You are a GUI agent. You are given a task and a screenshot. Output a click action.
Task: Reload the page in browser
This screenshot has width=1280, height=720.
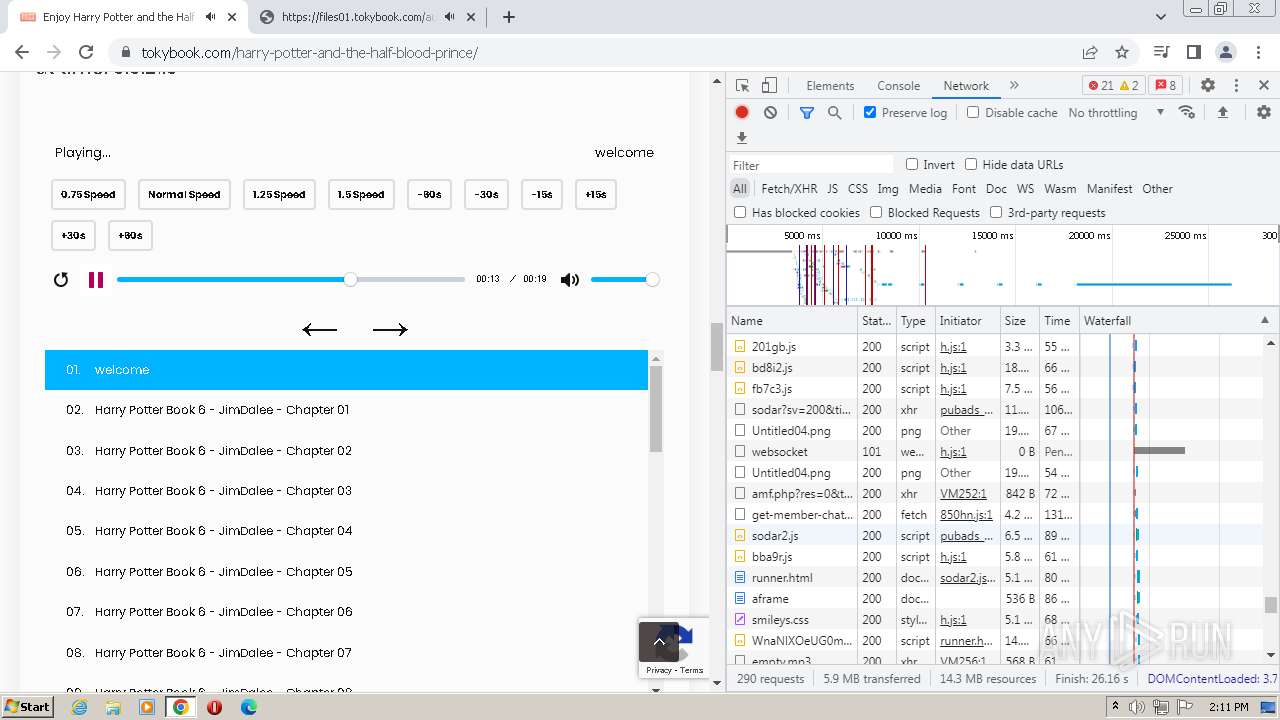pos(86,52)
